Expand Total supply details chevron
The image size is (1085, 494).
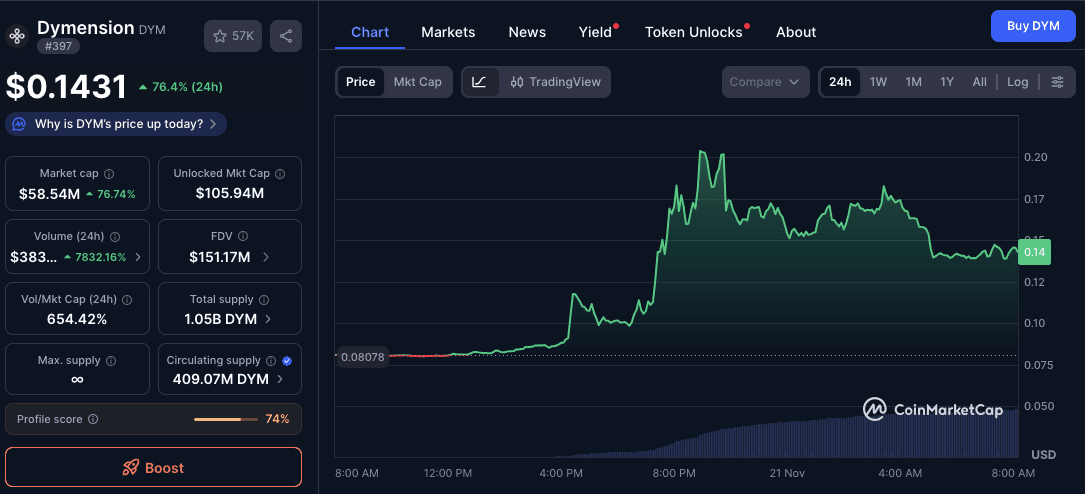coord(268,320)
